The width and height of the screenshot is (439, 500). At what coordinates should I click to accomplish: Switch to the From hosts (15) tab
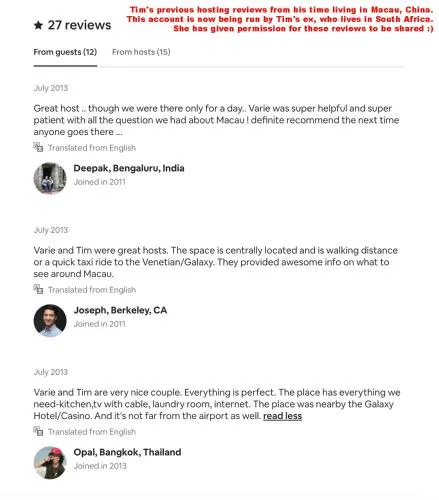coord(141,52)
